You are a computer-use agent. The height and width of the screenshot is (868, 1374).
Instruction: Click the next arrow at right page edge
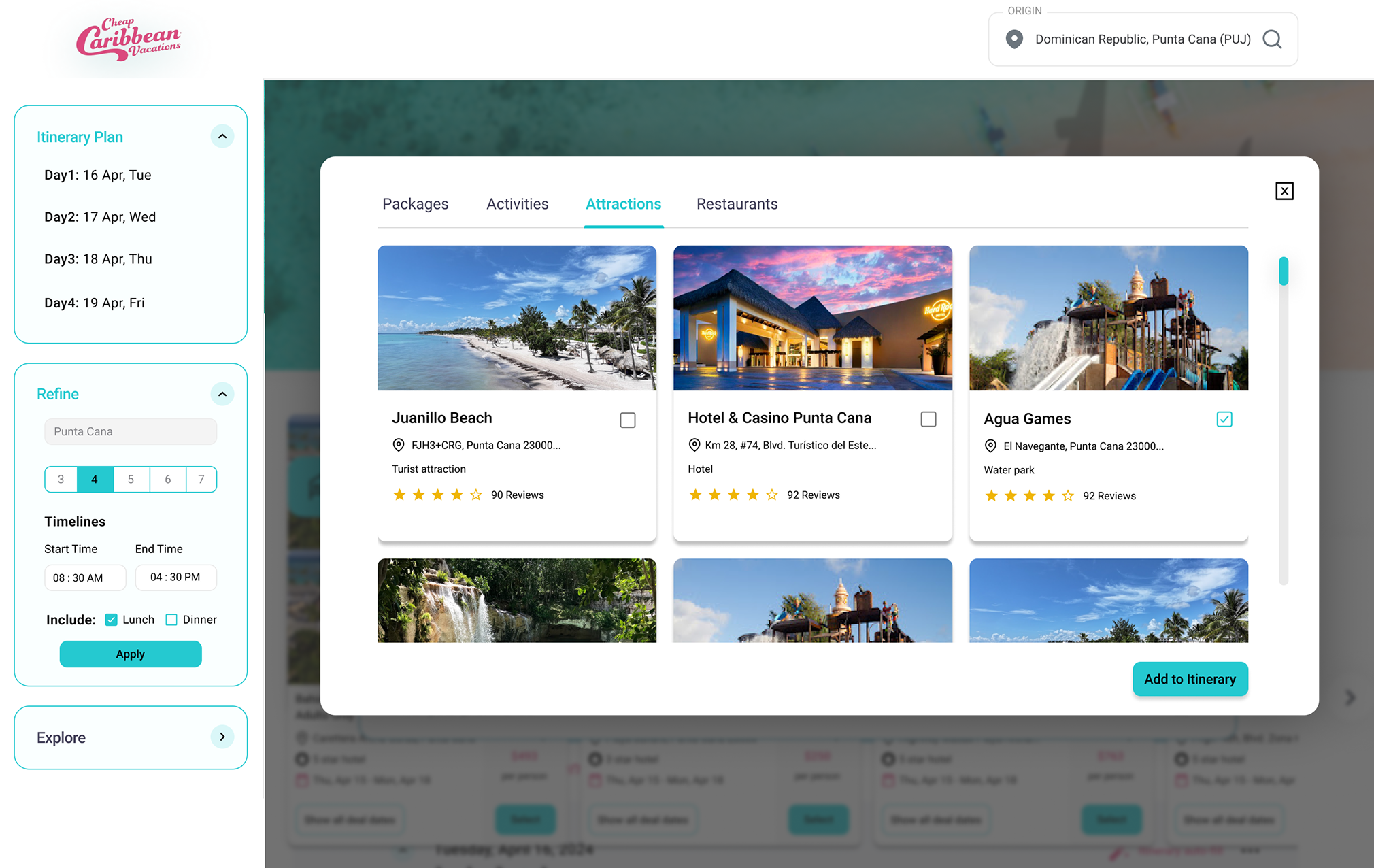pyautogui.click(x=1350, y=697)
